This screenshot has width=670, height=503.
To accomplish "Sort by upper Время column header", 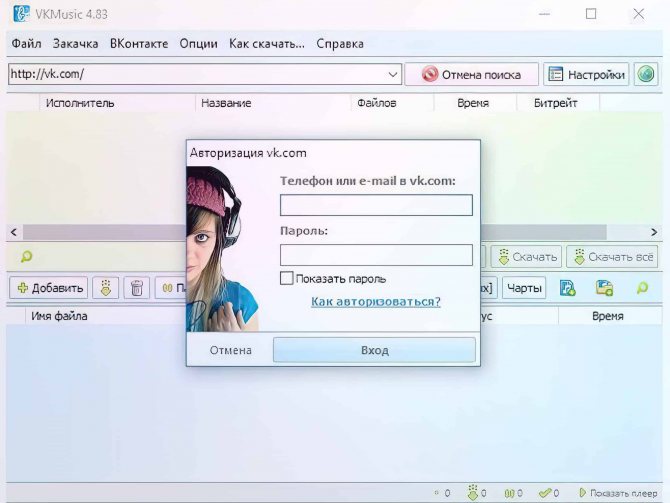I will pyautogui.click(x=475, y=103).
